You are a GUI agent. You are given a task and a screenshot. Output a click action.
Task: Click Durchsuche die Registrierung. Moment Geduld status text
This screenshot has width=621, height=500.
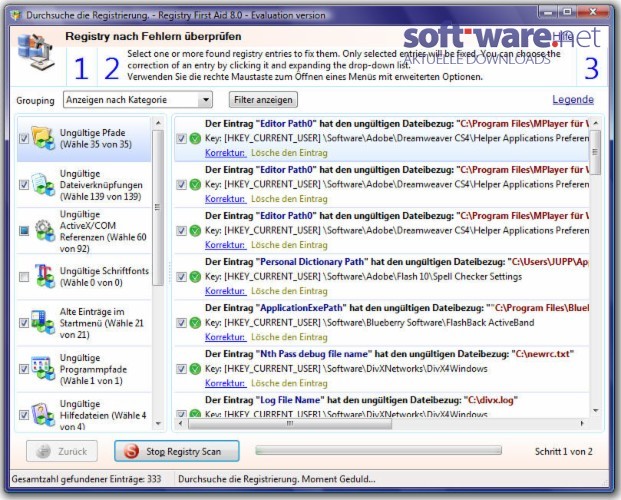click(x=276, y=479)
